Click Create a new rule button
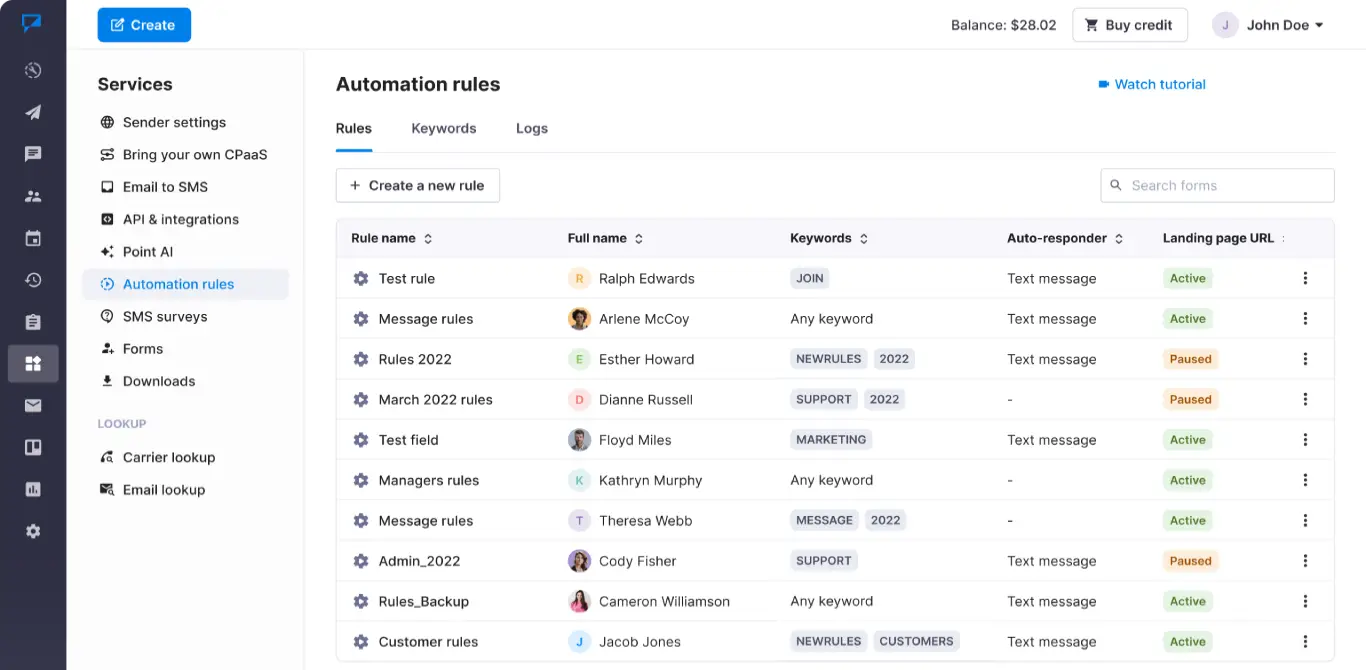 [x=417, y=186]
